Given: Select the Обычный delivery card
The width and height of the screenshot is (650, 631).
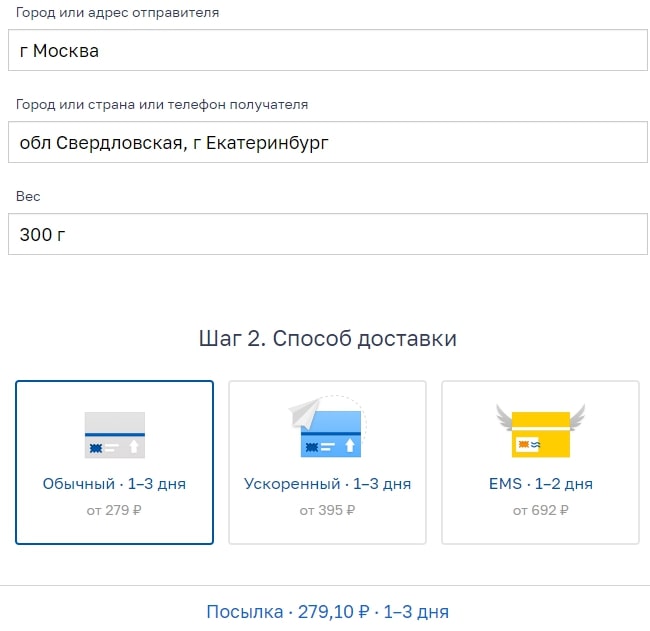Looking at the screenshot, I should [114, 462].
